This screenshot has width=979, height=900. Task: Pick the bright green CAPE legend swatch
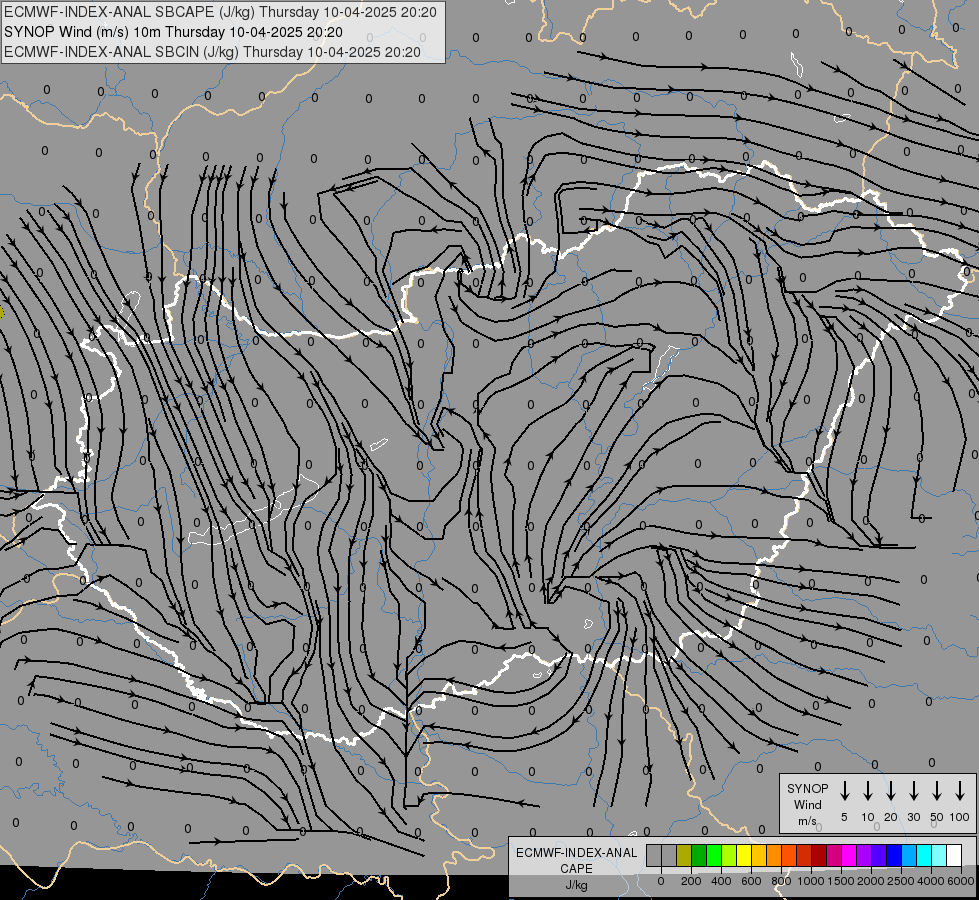coord(714,855)
